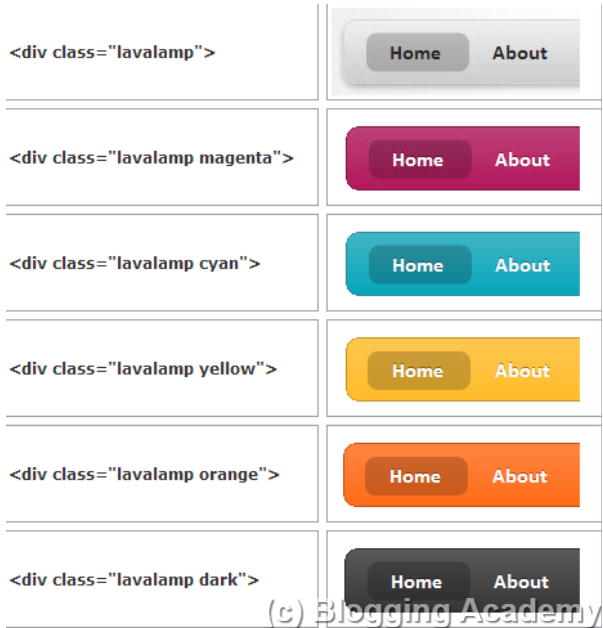This screenshot has height=628, width=603.
Task: Select Home in the magenta menu
Action: [x=420, y=159]
